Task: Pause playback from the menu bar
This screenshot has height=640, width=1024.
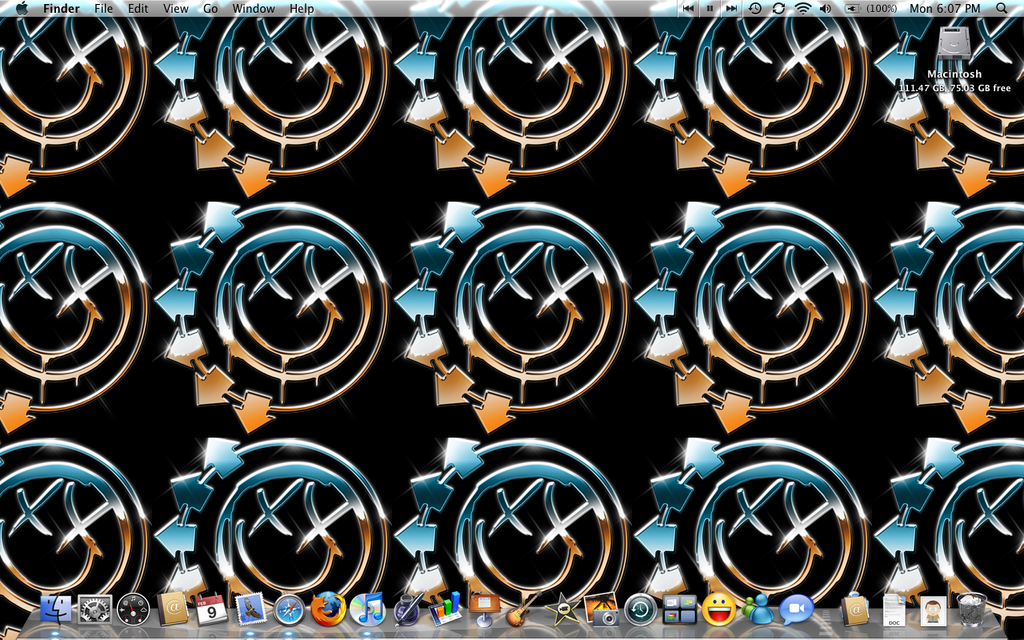Action: (x=710, y=8)
